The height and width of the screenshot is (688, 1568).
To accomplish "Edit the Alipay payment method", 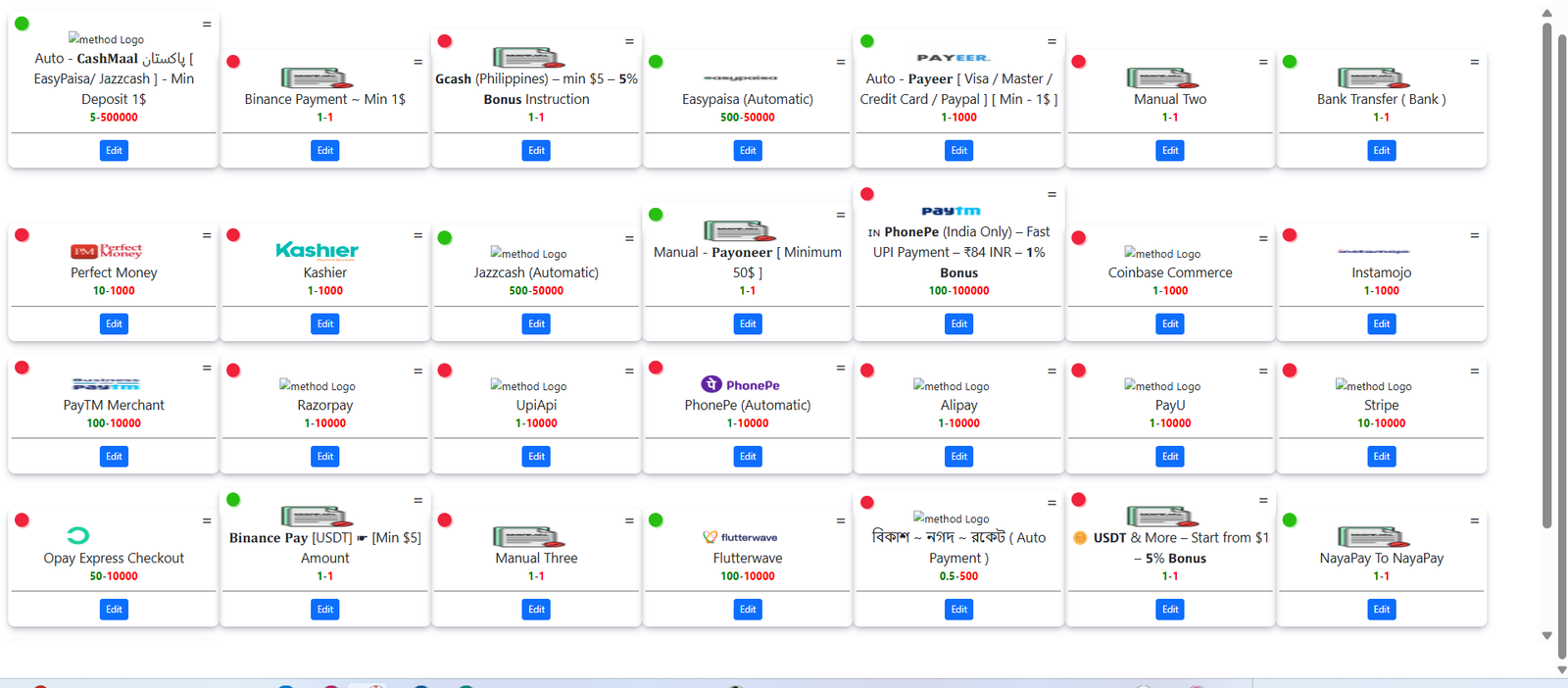I will [x=959, y=456].
